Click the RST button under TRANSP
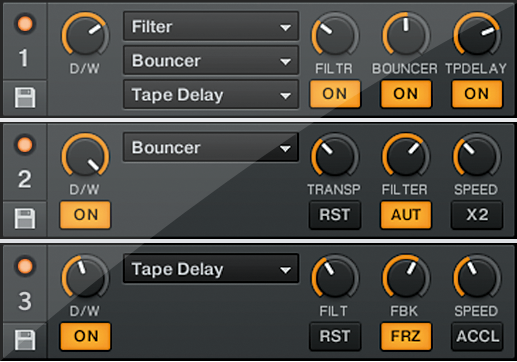The image size is (517, 362). (x=335, y=215)
